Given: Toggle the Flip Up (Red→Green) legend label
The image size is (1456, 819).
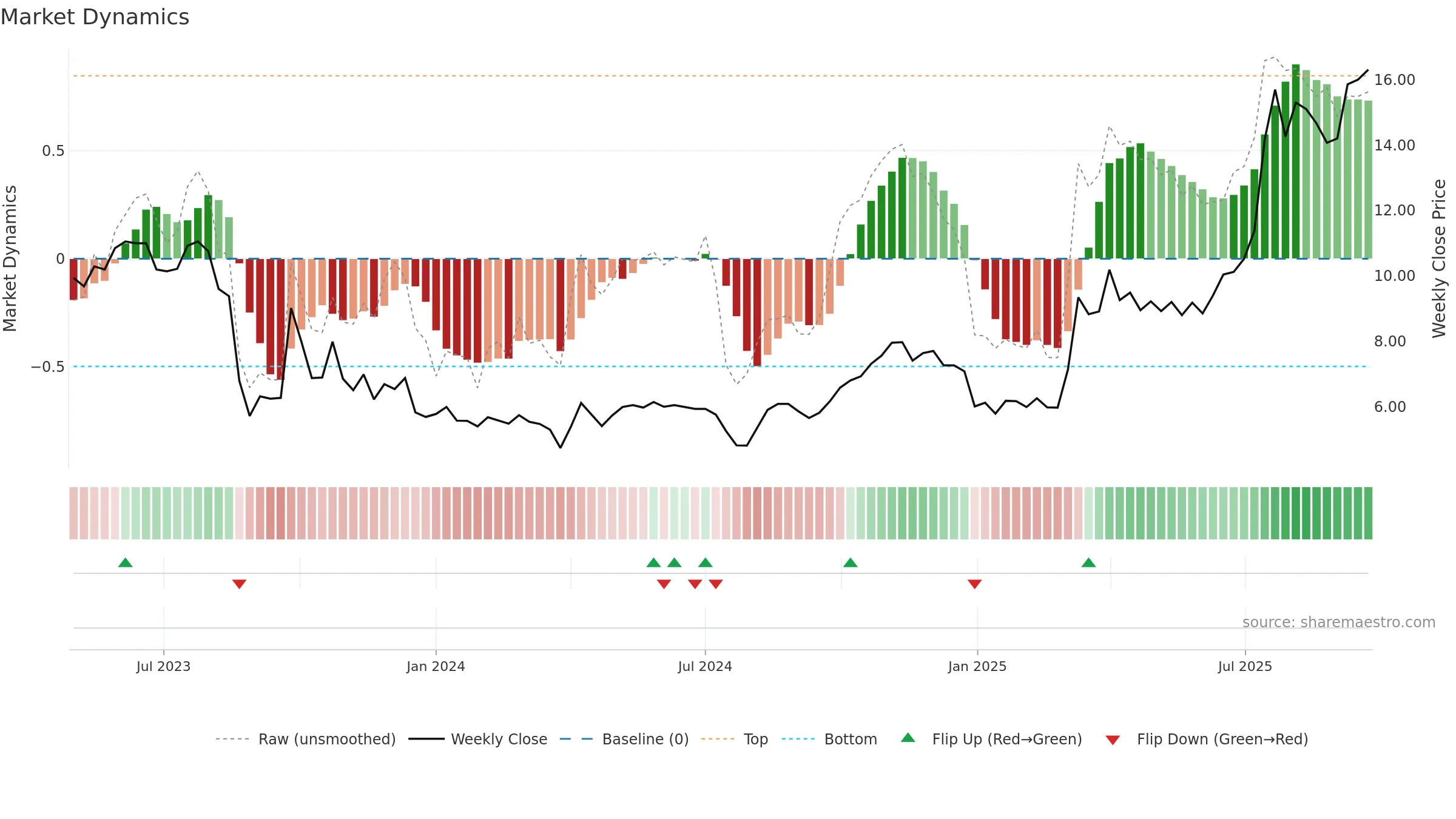Looking at the screenshot, I should coord(1007,739).
